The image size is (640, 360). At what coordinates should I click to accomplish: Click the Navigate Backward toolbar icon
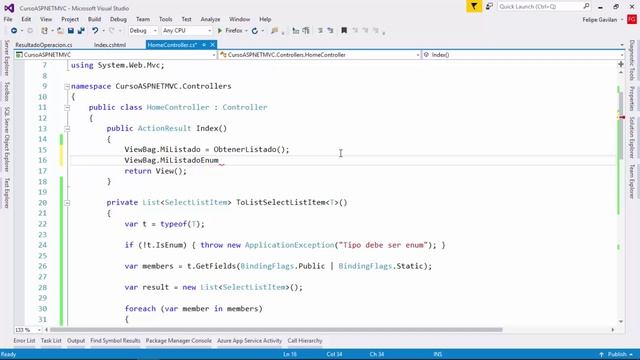click(14, 31)
